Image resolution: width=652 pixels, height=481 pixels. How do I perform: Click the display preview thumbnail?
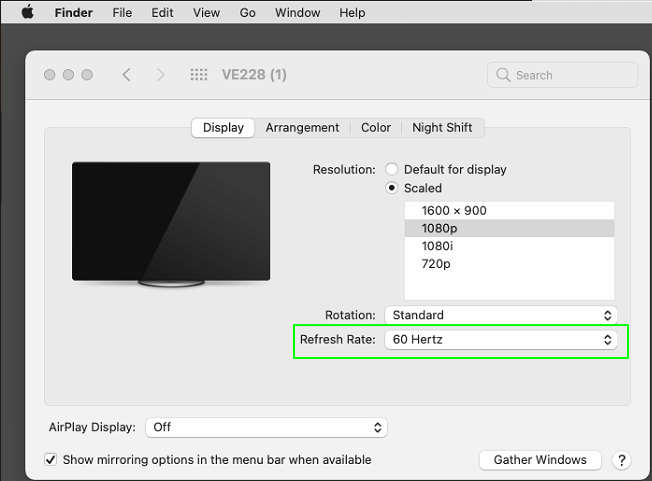coord(171,223)
